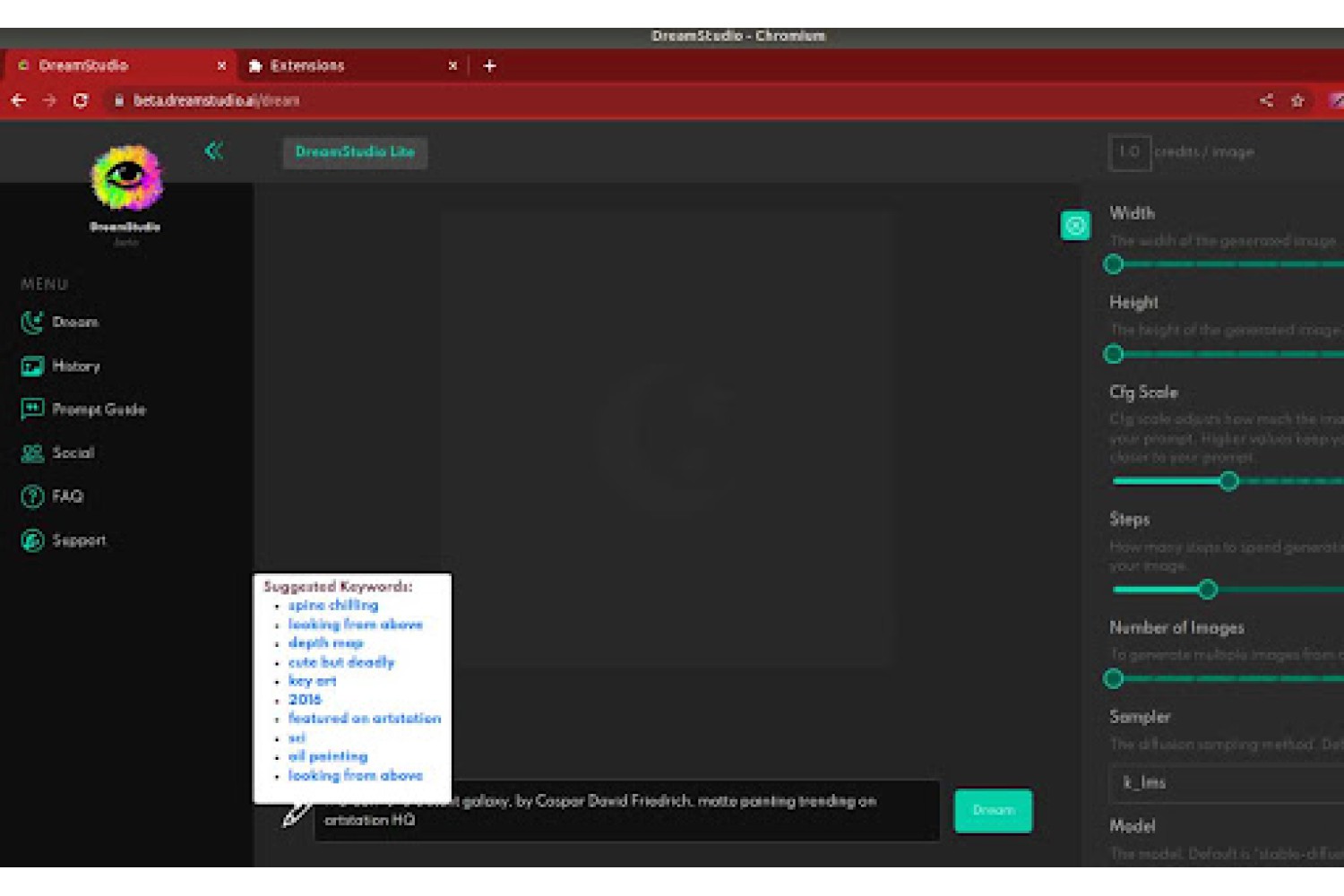Open the Dream page from the sidebar
Screen dimensions: 1344x896
59,322
